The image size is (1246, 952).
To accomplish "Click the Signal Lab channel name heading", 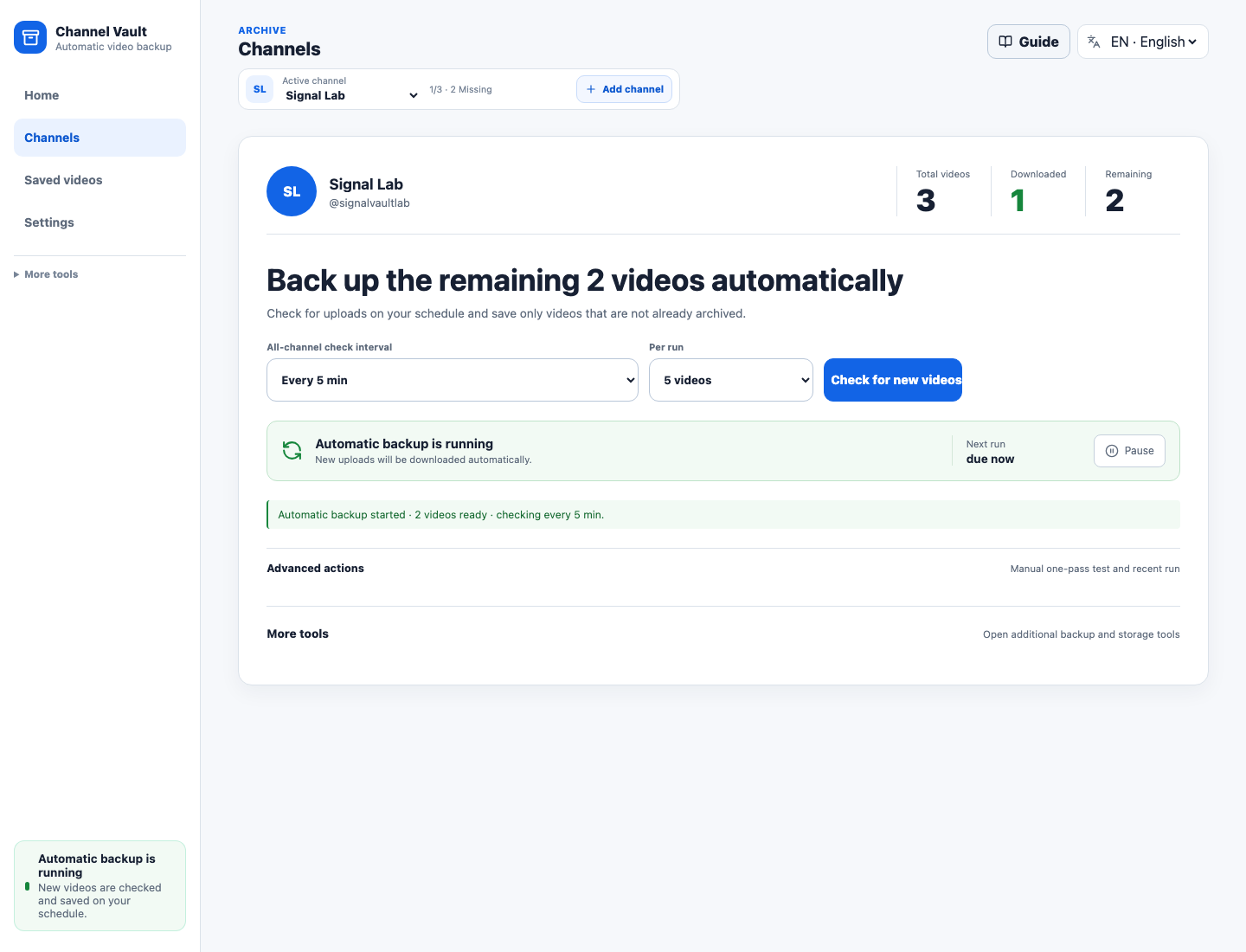I will tap(366, 184).
